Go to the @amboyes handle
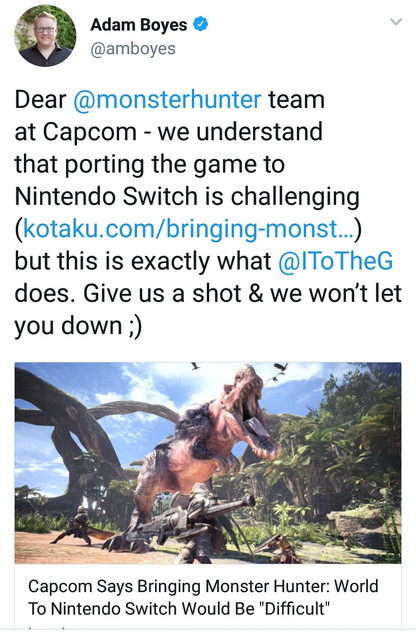 (133, 49)
